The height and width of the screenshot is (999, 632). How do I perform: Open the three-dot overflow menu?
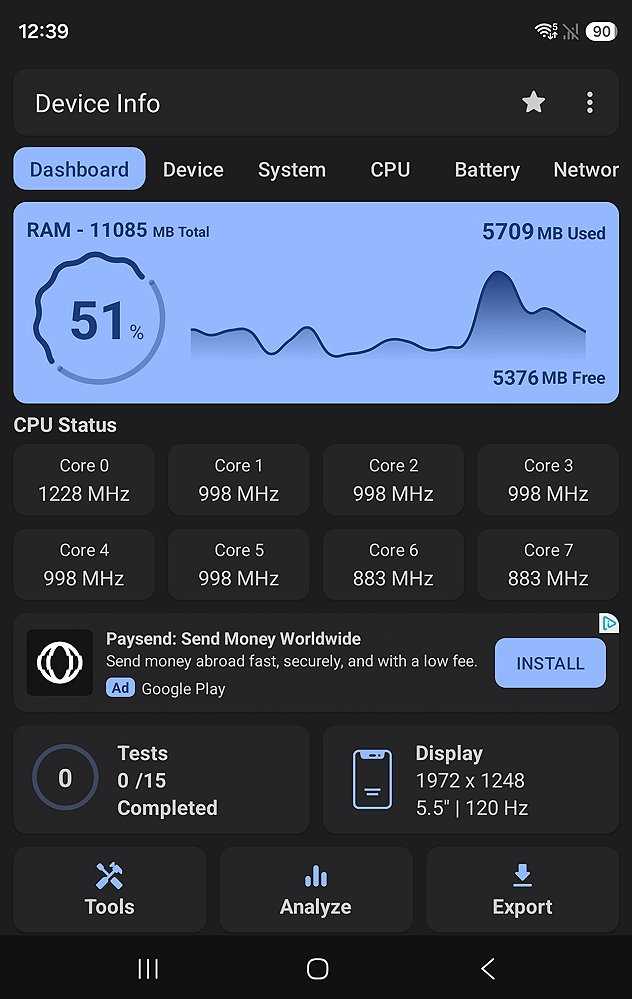(590, 103)
